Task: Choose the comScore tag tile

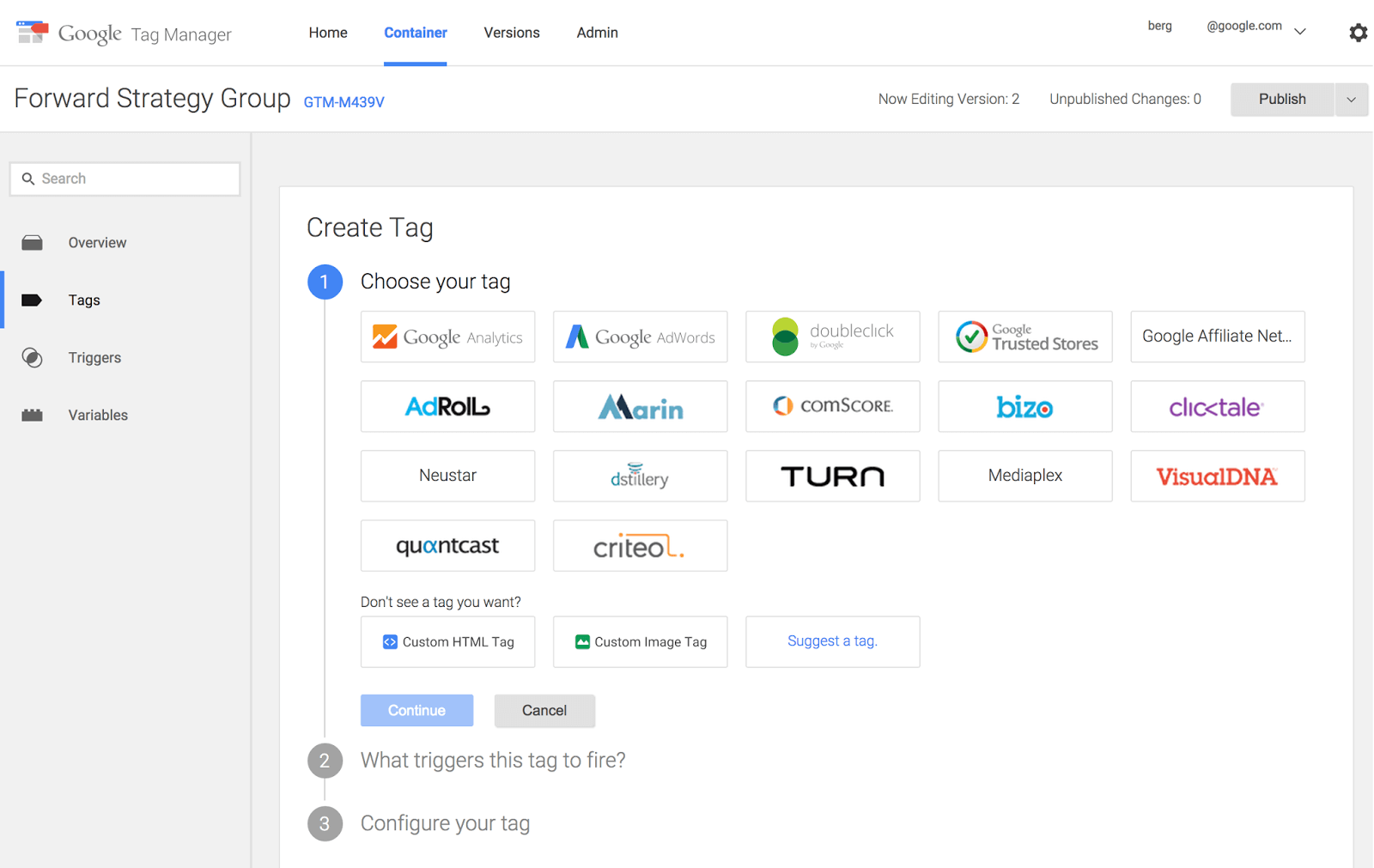Action: click(x=832, y=406)
